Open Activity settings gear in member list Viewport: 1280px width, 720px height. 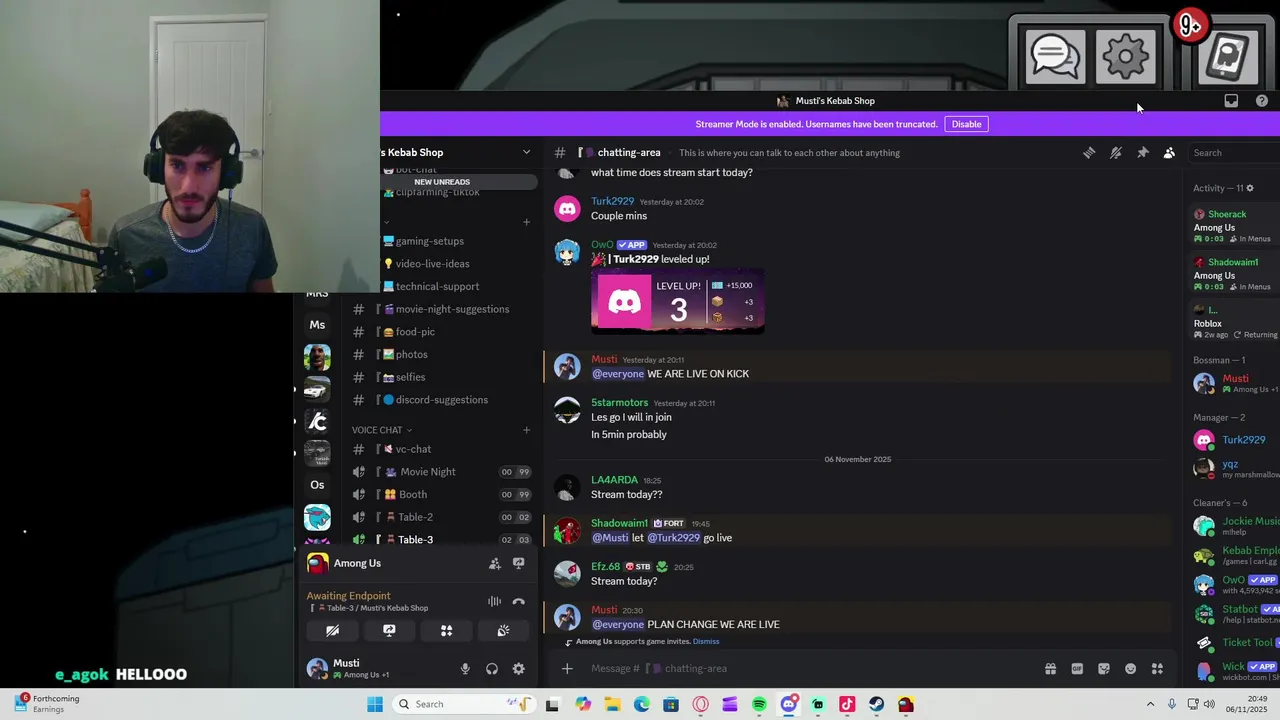click(1249, 188)
